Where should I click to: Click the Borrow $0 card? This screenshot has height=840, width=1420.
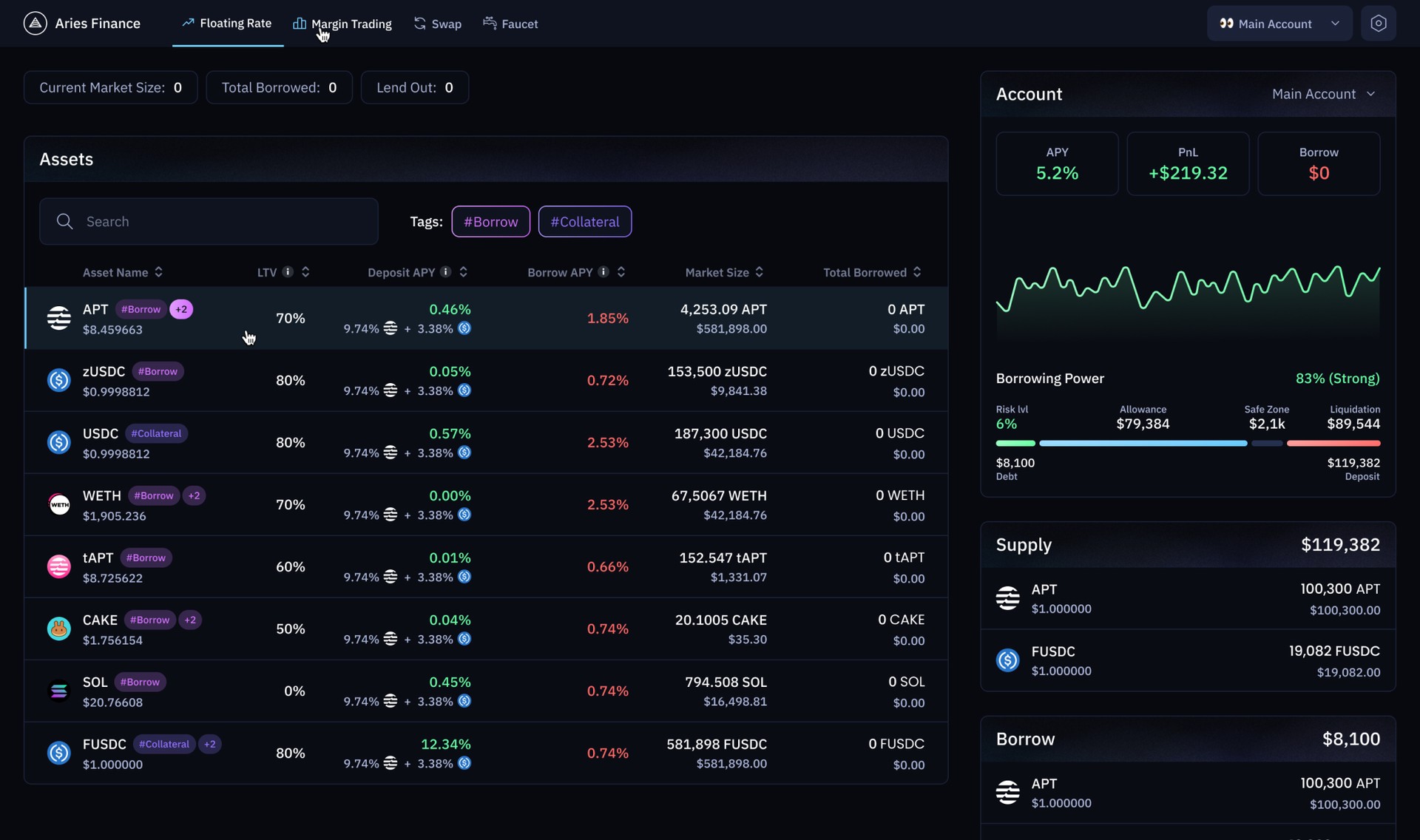click(x=1319, y=163)
